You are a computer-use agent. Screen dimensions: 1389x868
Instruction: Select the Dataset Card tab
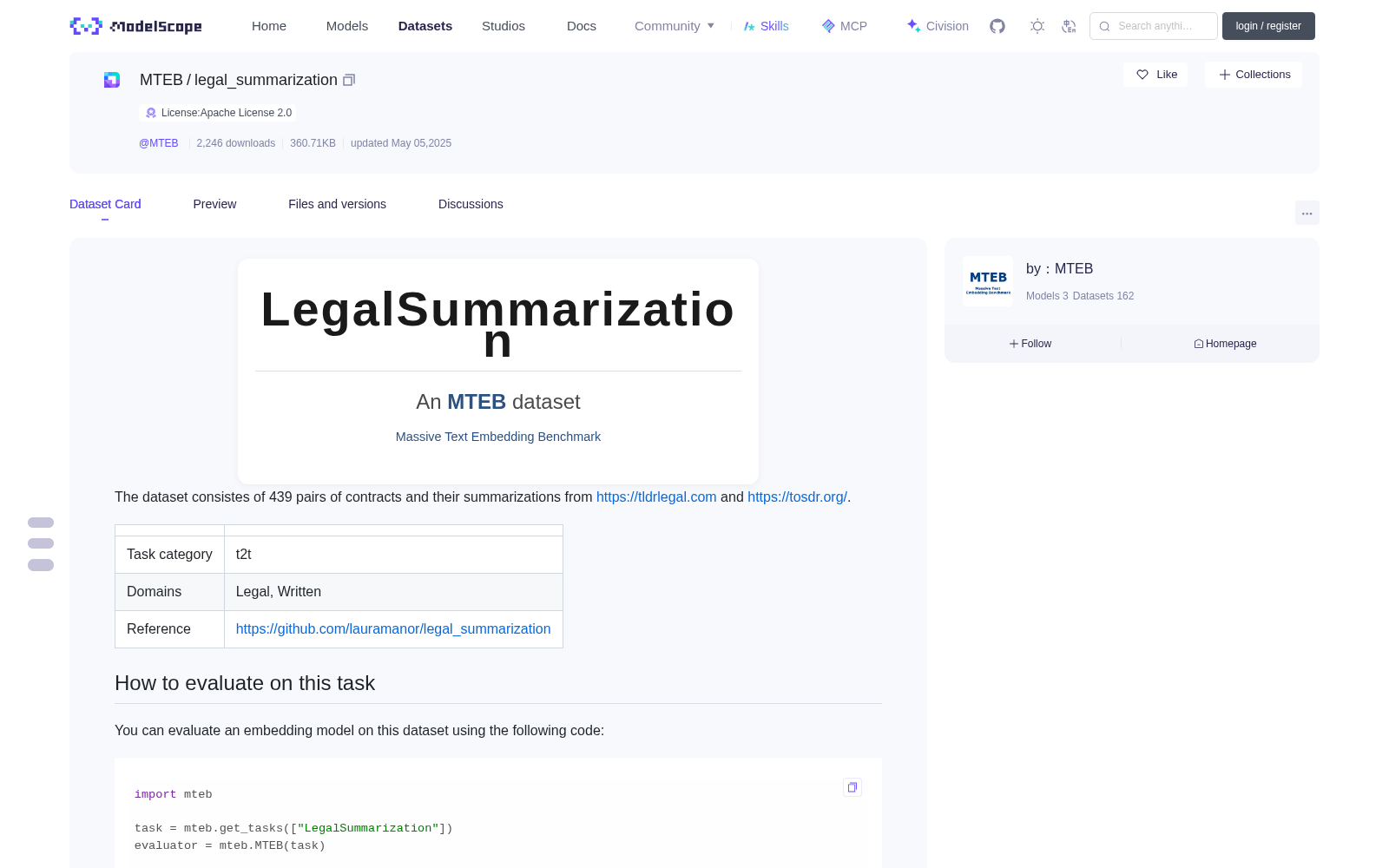pos(105,204)
